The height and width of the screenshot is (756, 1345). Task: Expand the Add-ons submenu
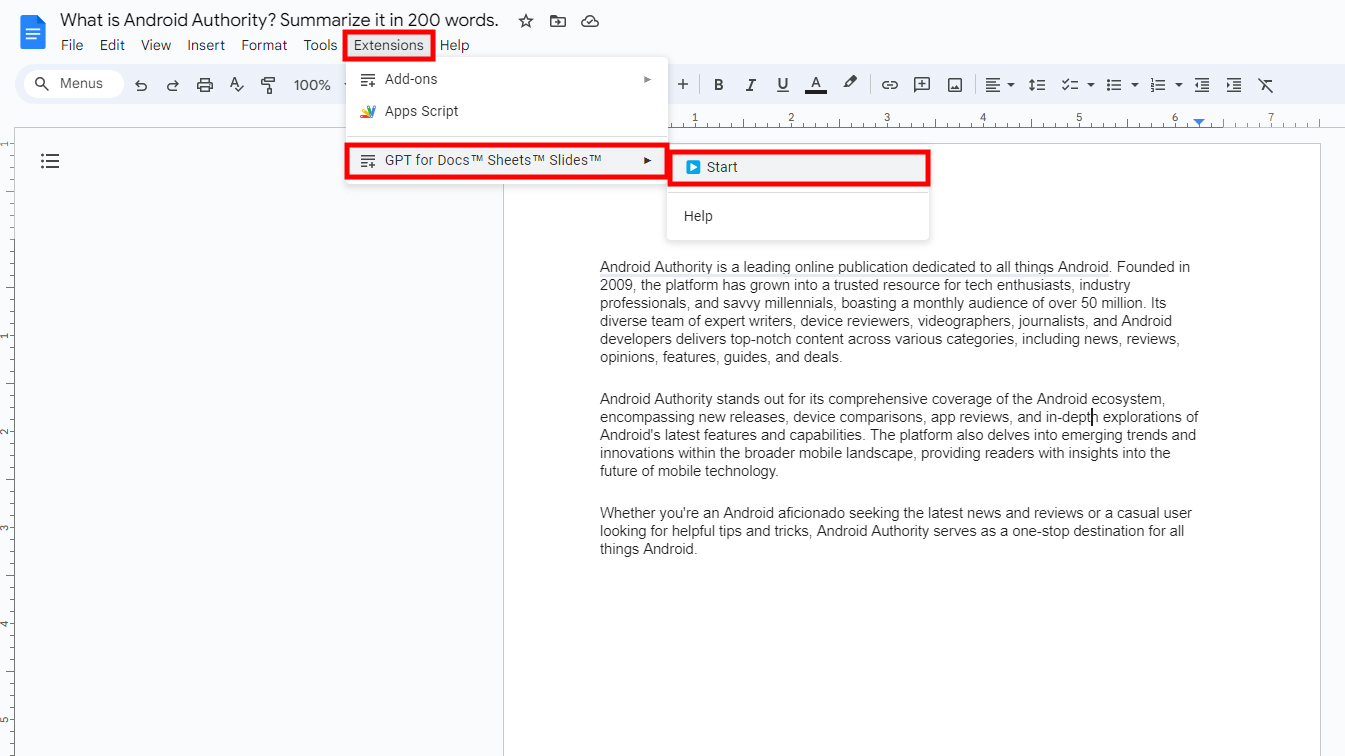507,79
